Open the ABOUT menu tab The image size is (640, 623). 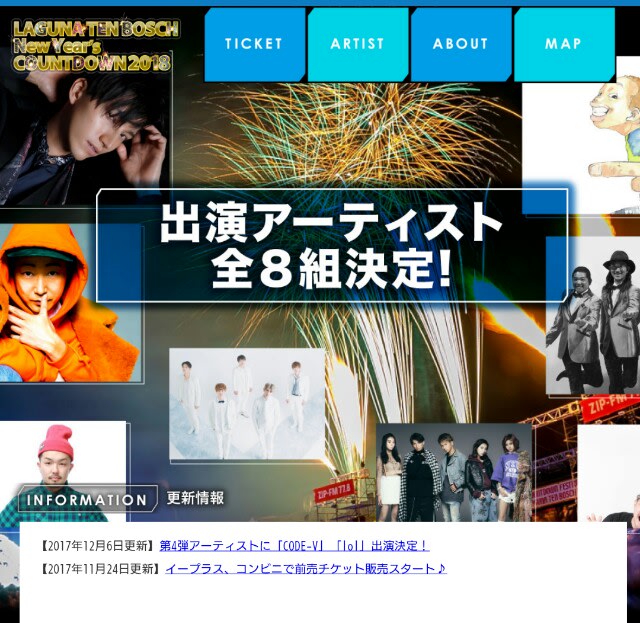pyautogui.click(x=461, y=44)
